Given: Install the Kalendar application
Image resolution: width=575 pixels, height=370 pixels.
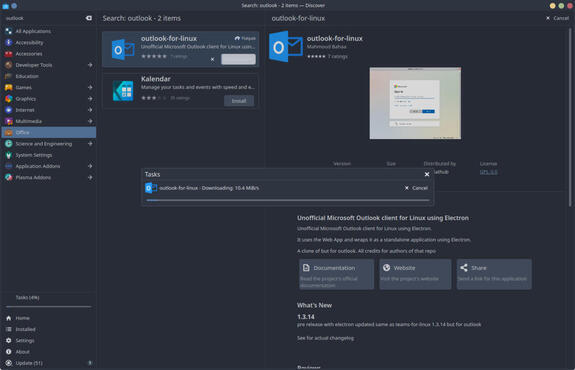Looking at the screenshot, I should pyautogui.click(x=239, y=101).
